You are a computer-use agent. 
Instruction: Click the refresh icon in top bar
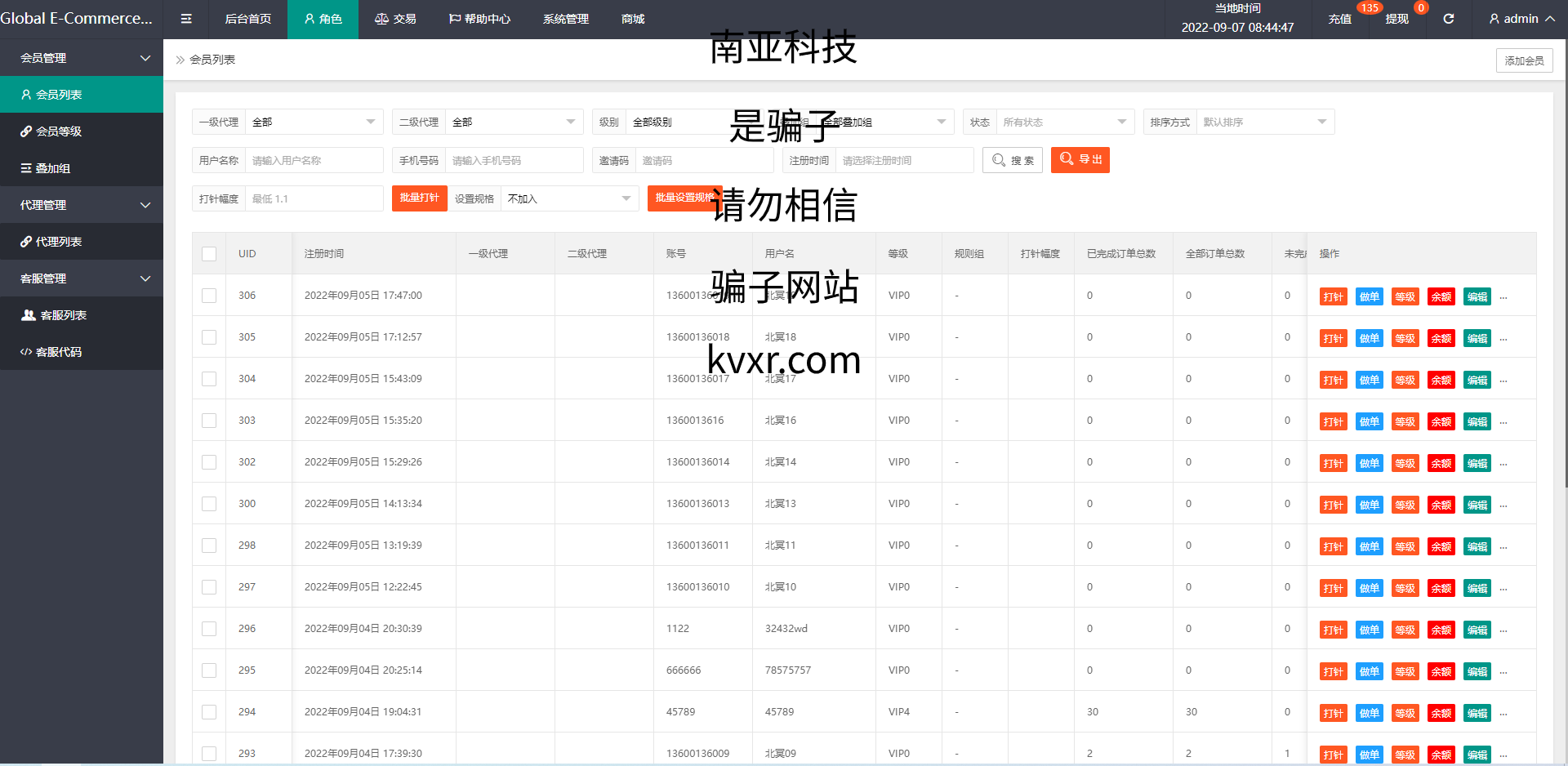(1449, 19)
